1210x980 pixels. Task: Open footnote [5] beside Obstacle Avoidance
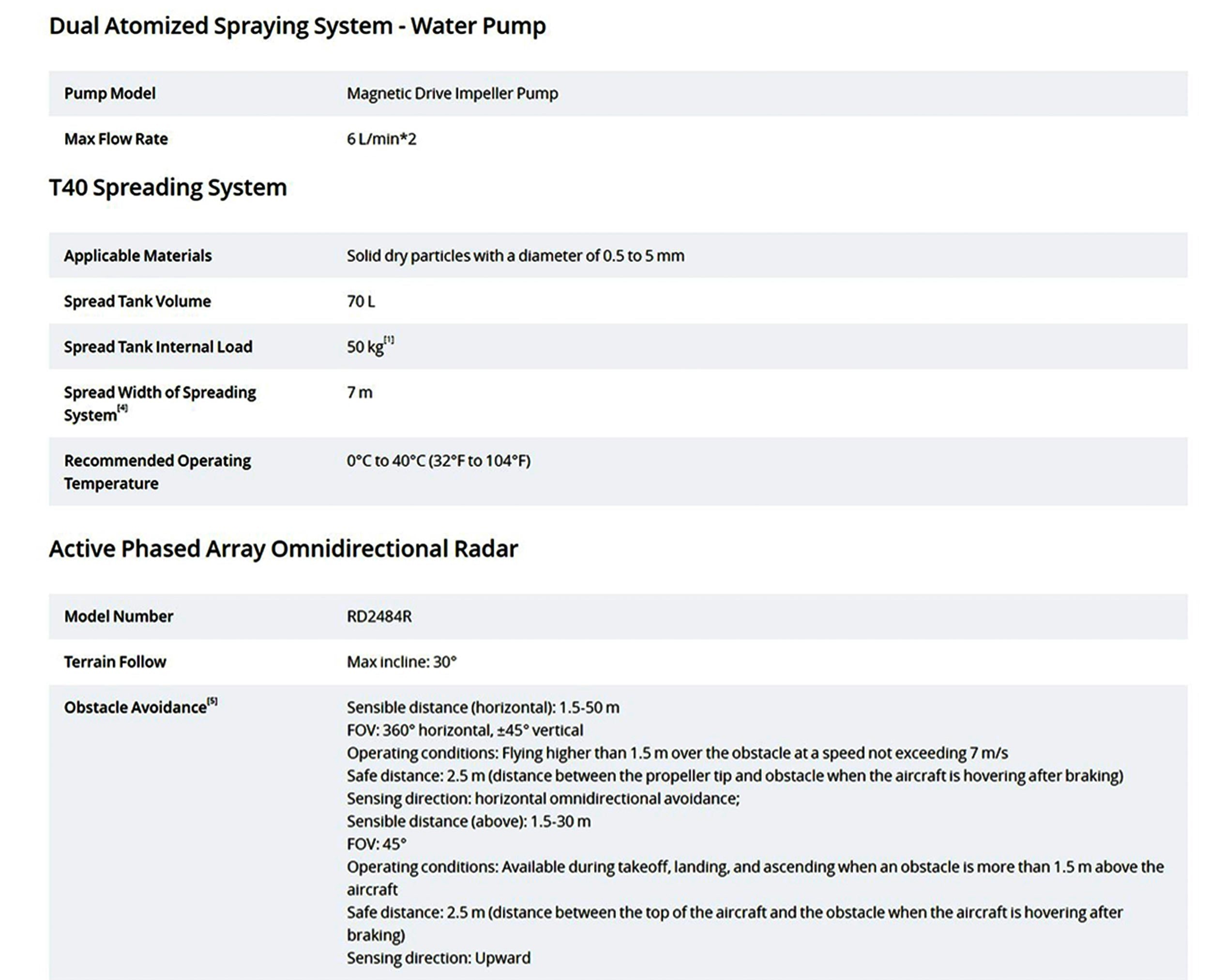[x=212, y=701]
